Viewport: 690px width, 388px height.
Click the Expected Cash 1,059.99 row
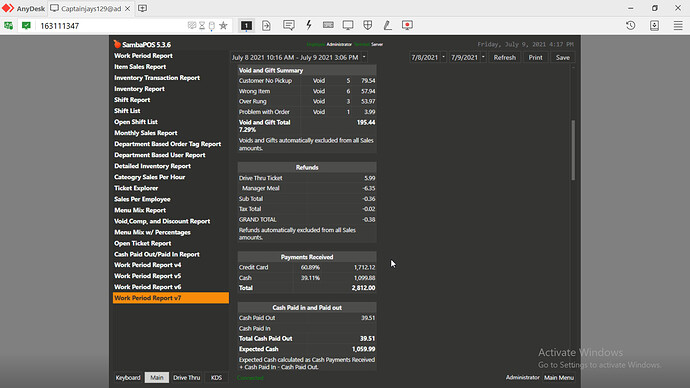point(307,349)
